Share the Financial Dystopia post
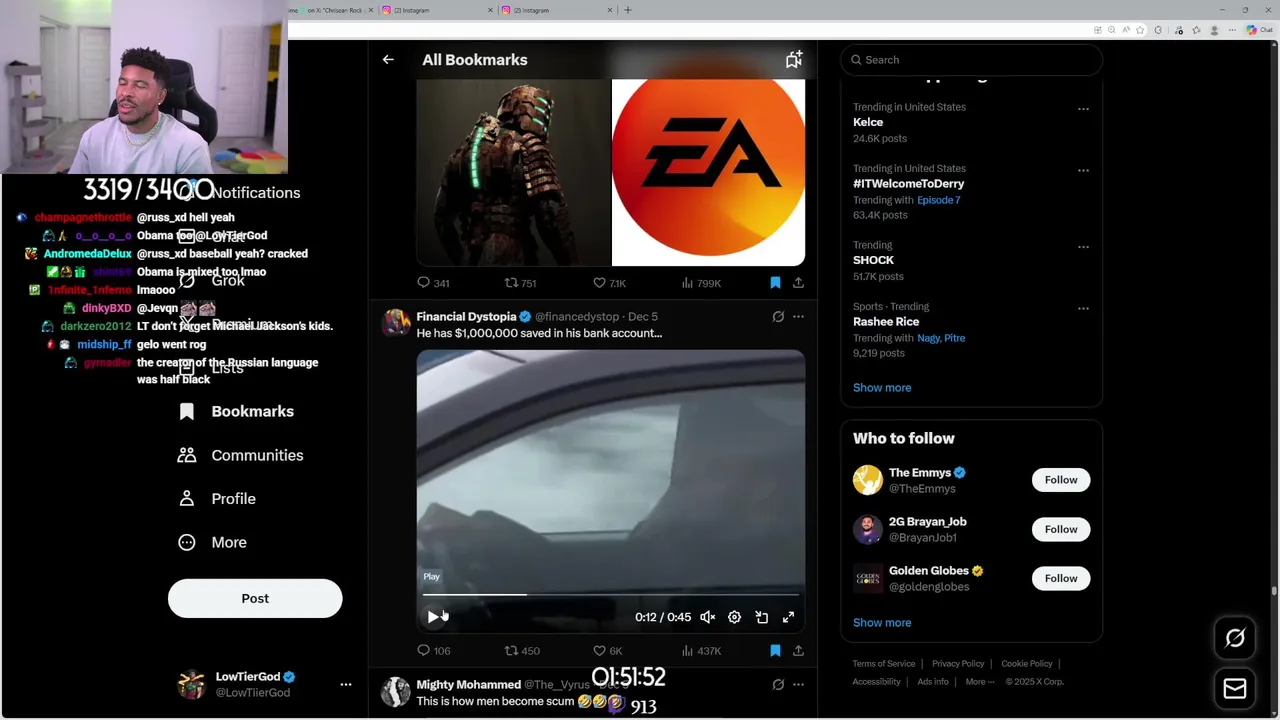1280x720 pixels. [x=798, y=651]
